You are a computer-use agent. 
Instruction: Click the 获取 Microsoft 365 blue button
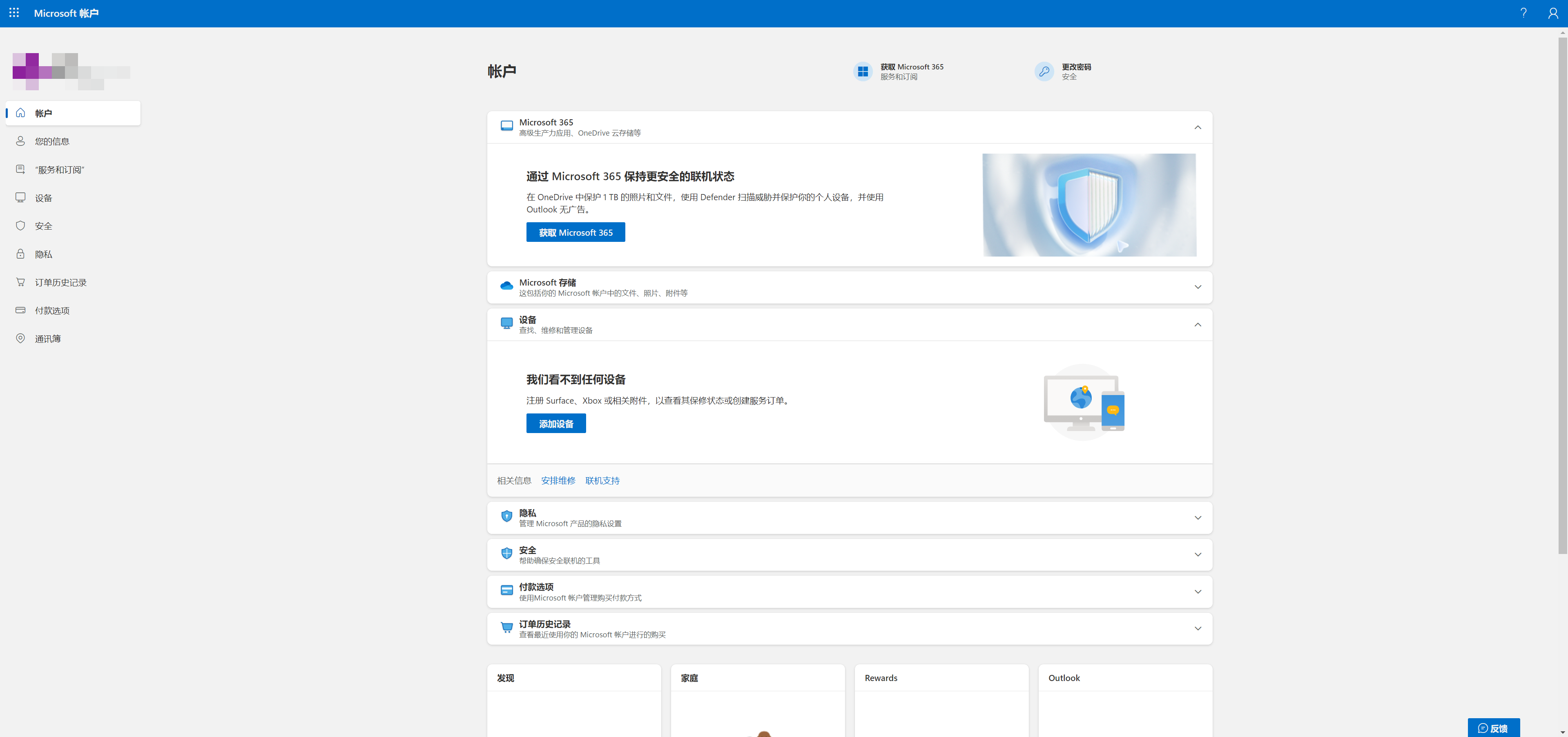[x=575, y=232]
